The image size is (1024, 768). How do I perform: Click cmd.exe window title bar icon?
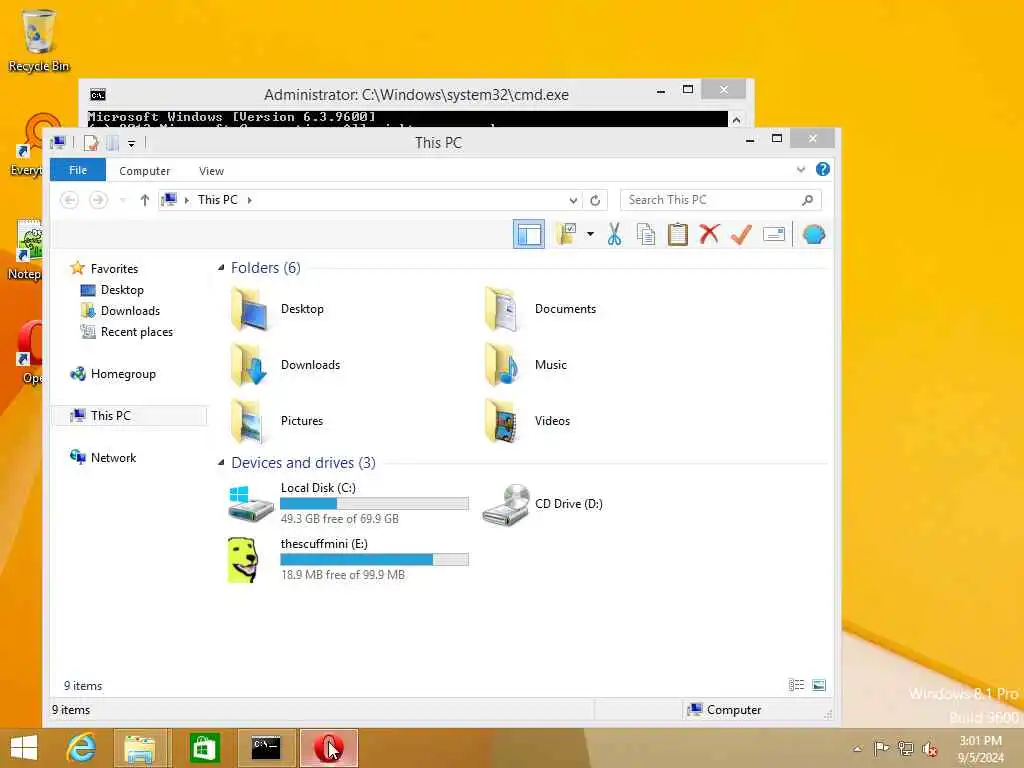[97, 95]
